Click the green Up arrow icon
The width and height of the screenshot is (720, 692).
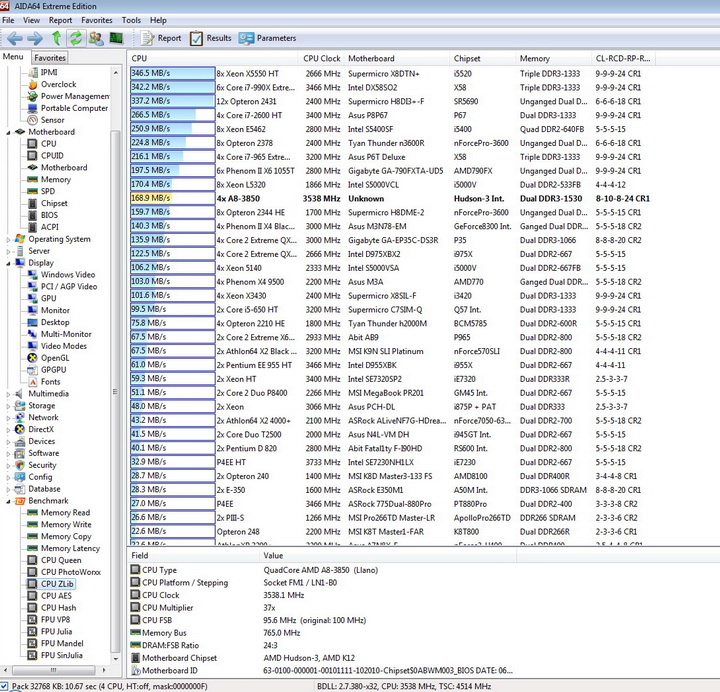tap(56, 38)
